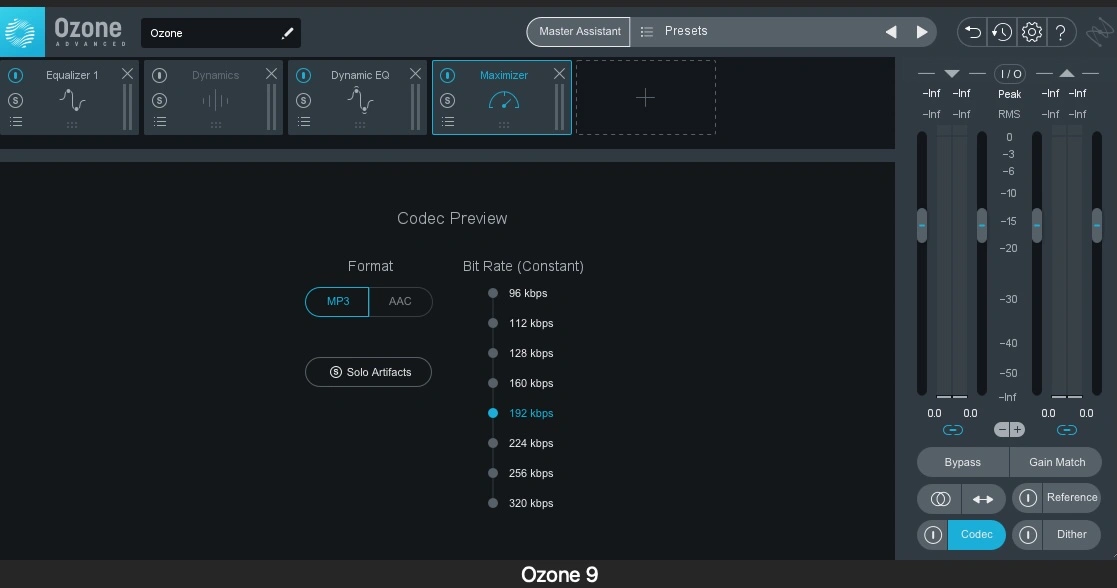Select the AAC format tab
This screenshot has width=1117, height=588.
[x=400, y=301]
